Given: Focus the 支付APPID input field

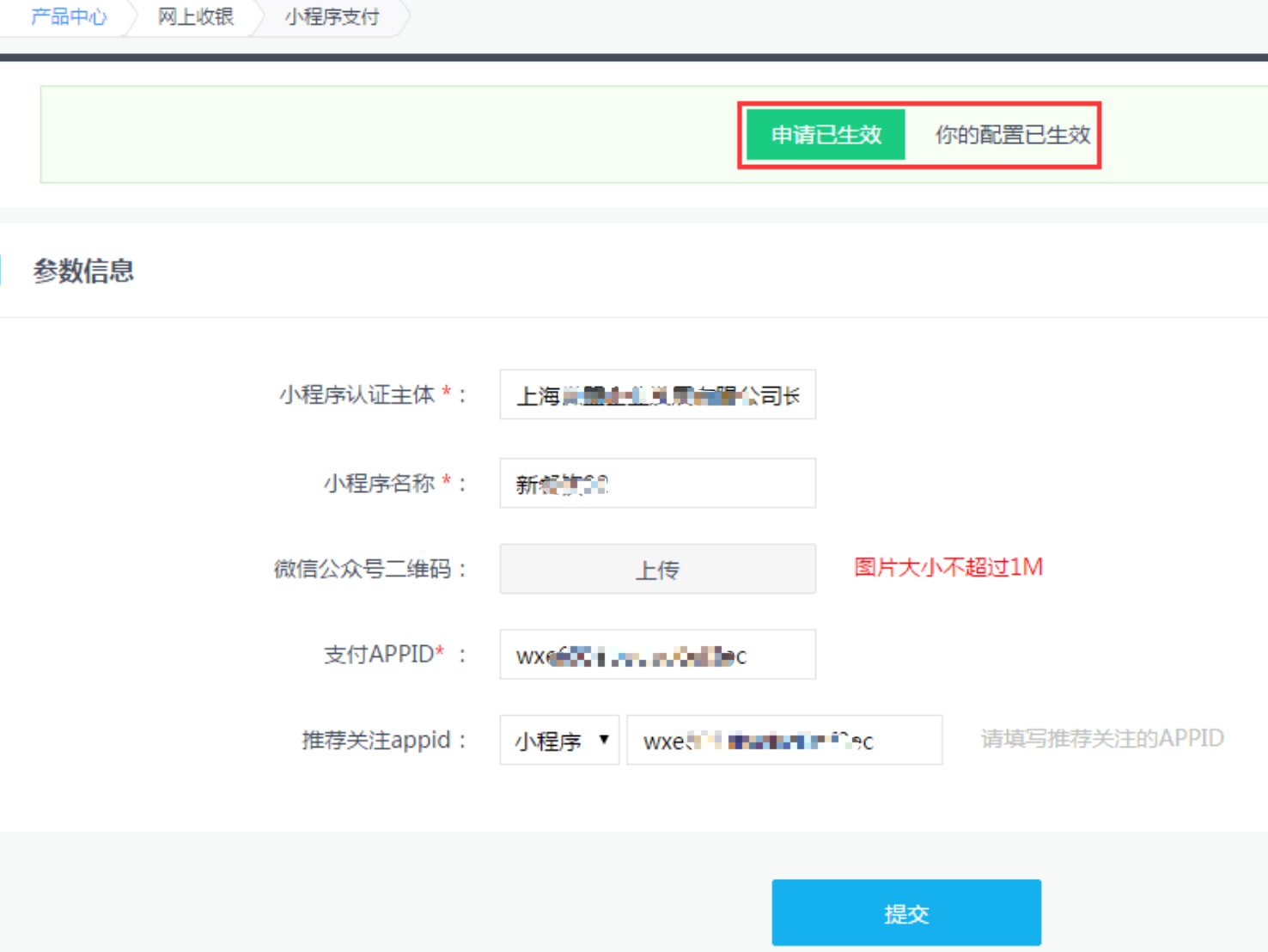Looking at the screenshot, I should tap(657, 656).
